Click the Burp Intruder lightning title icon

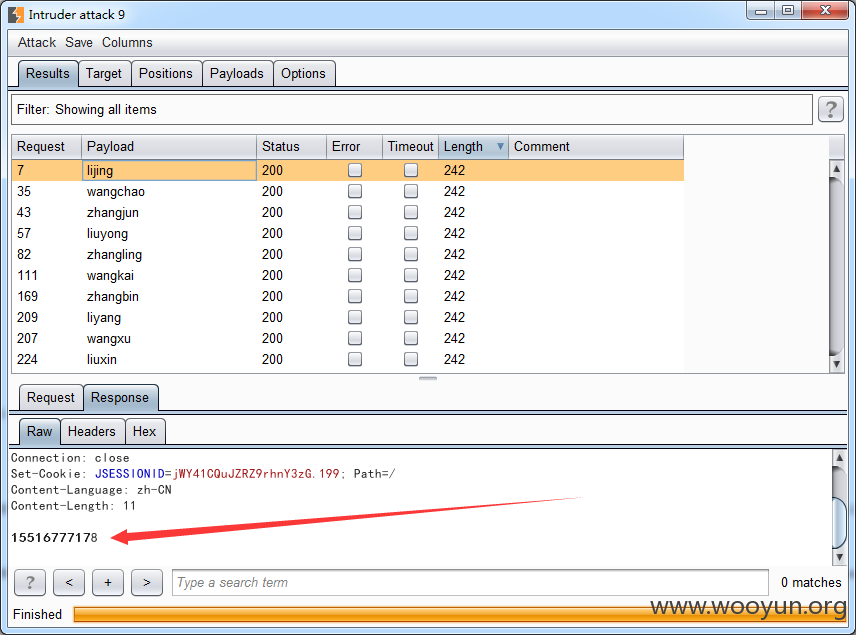[x=16, y=15]
